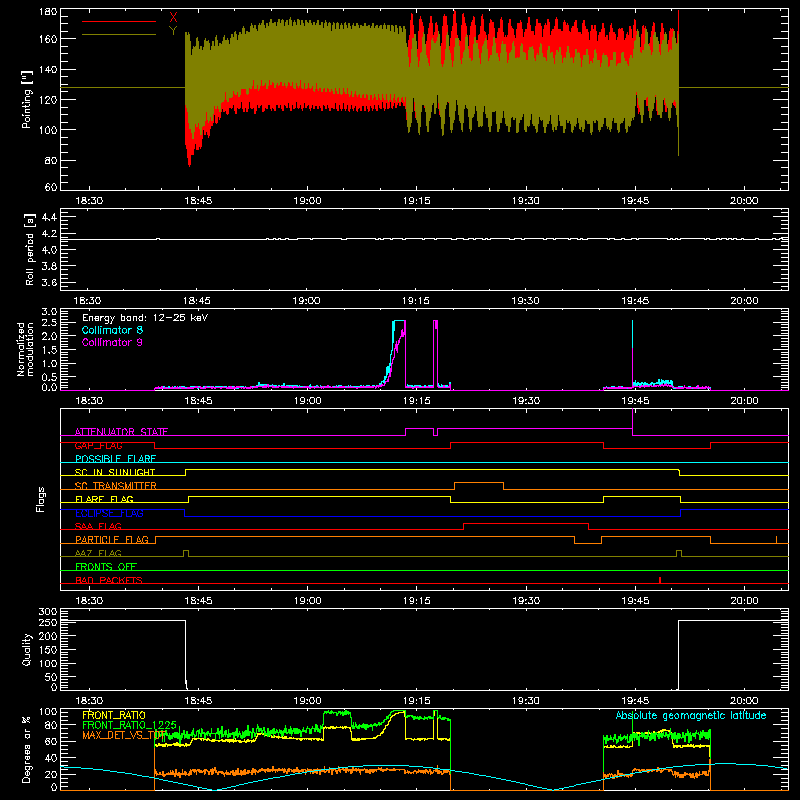800x800 pixels.
Task: Click the 'BAD_PACKETS' flag label
Action: 109,580
